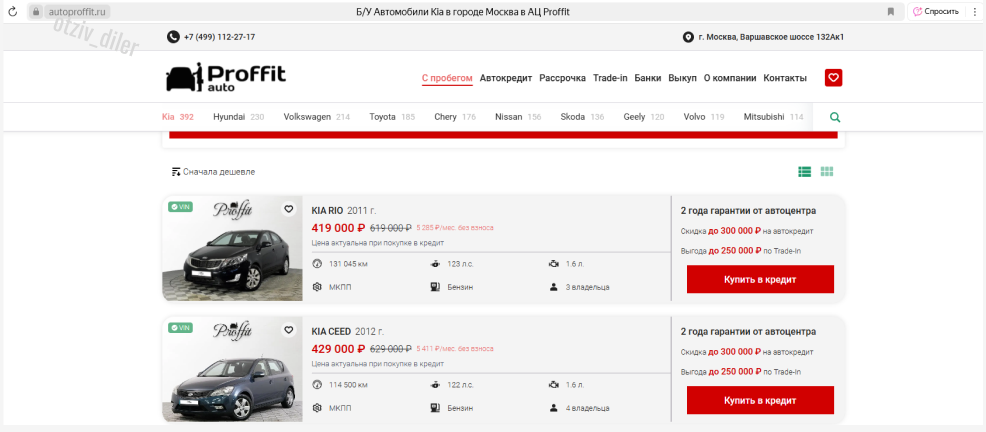Image resolution: width=986 pixels, height=432 pixels.
Task: Open the Спросить assistant button
Action: point(936,11)
